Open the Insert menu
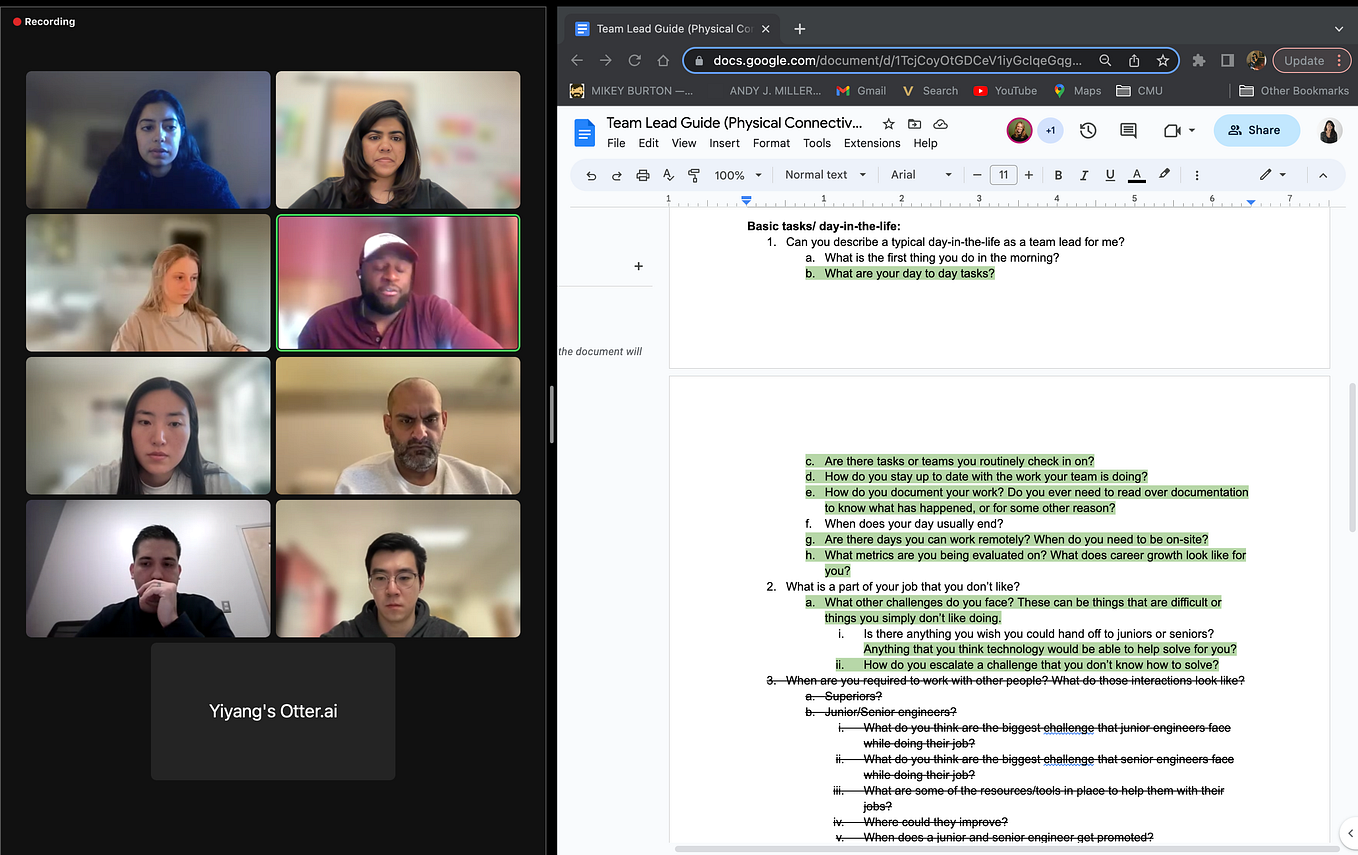The height and width of the screenshot is (855, 1358). click(x=724, y=143)
